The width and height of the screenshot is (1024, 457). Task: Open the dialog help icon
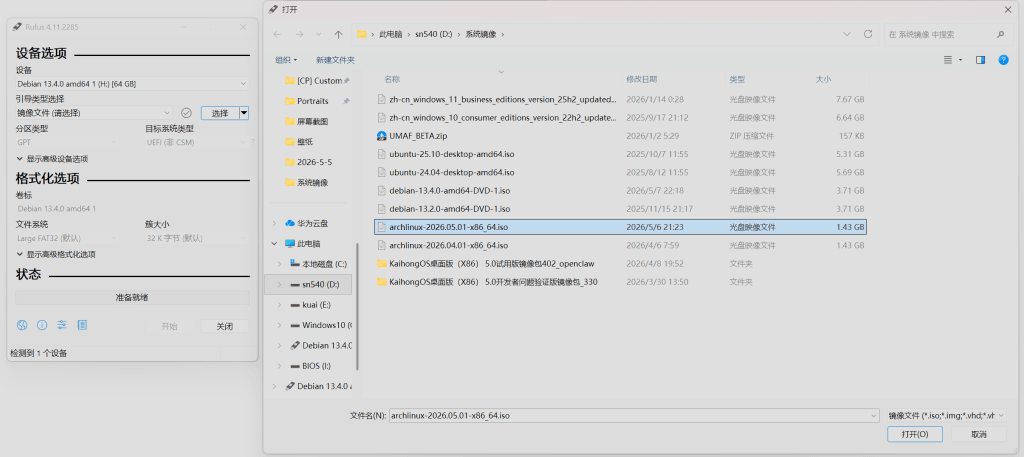tap(1004, 60)
